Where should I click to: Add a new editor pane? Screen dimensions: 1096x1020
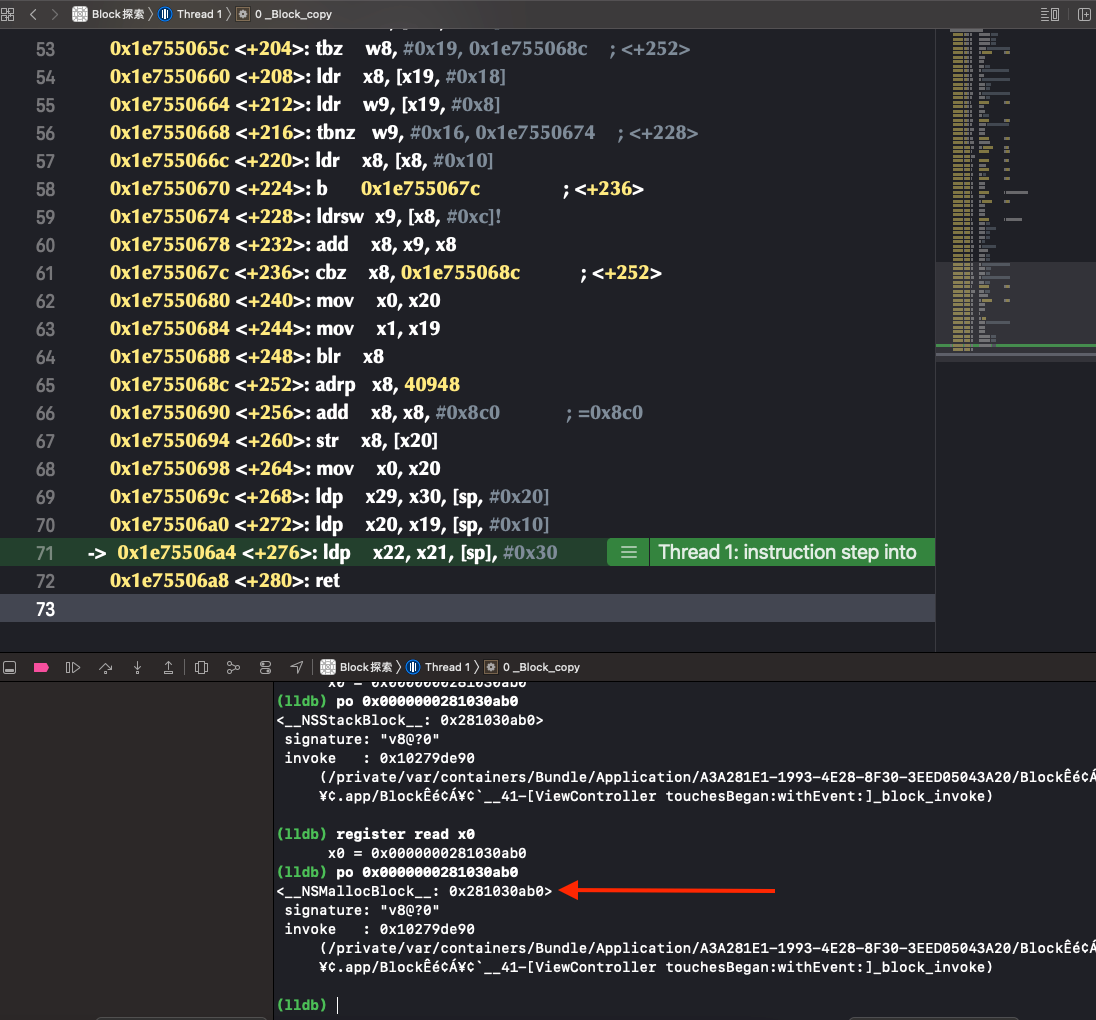(1084, 14)
